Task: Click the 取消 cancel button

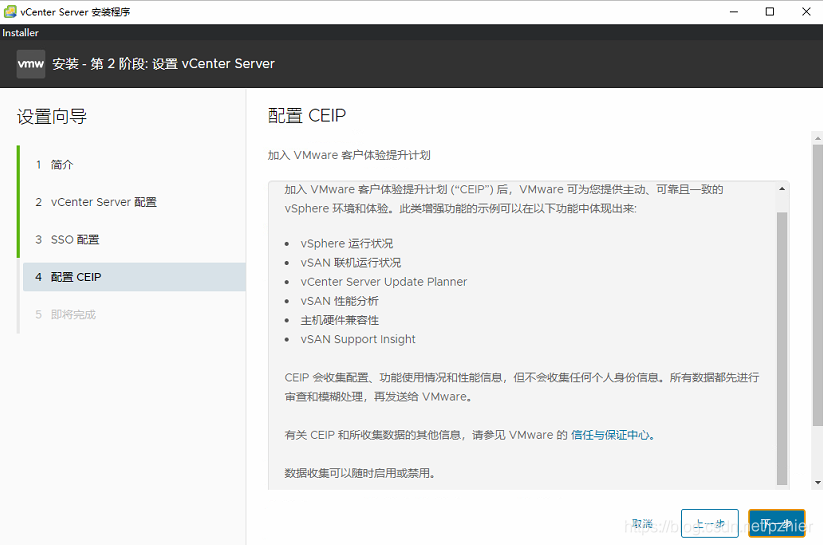Action: click(x=642, y=523)
